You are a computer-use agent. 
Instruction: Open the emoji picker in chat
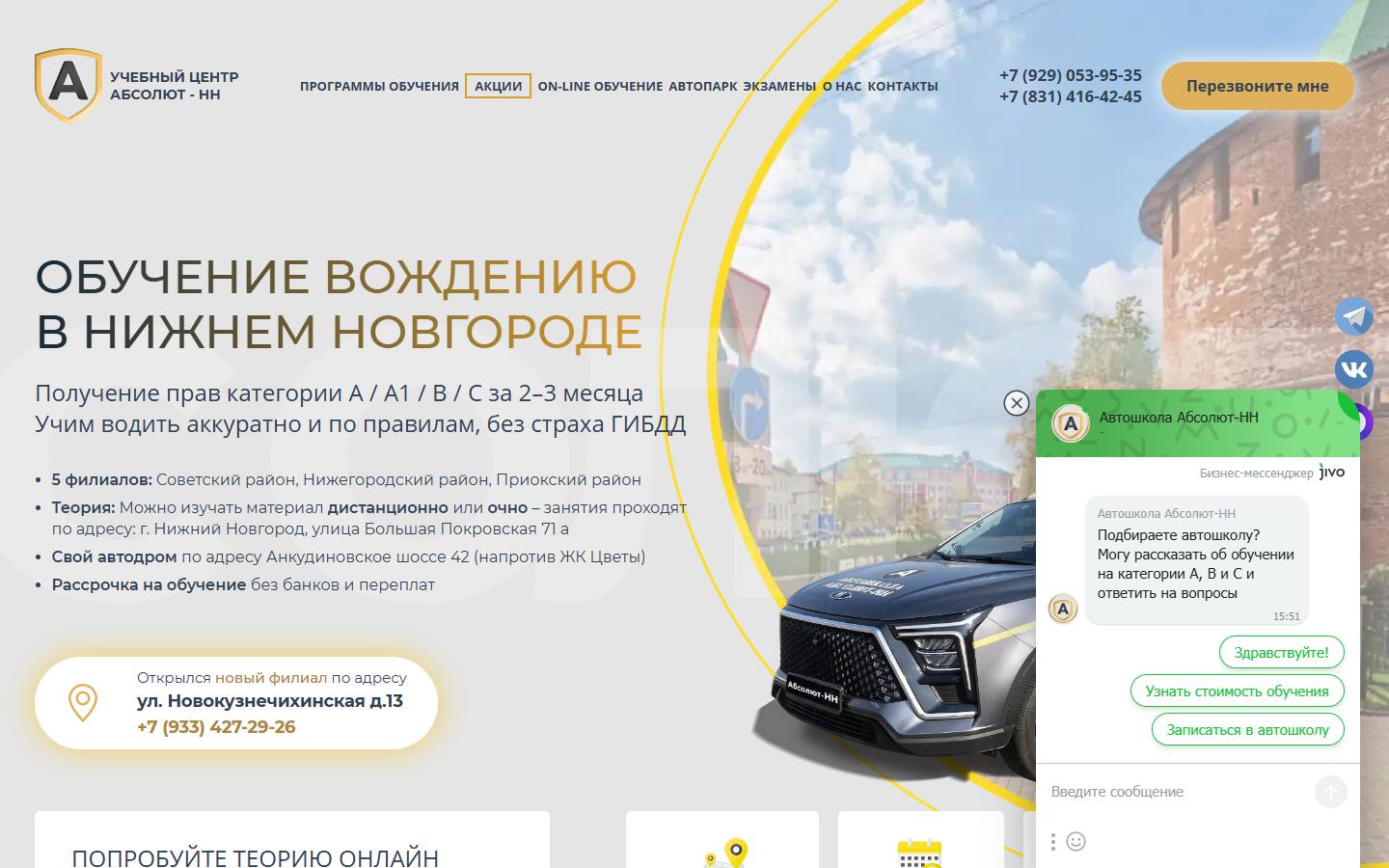[1076, 841]
